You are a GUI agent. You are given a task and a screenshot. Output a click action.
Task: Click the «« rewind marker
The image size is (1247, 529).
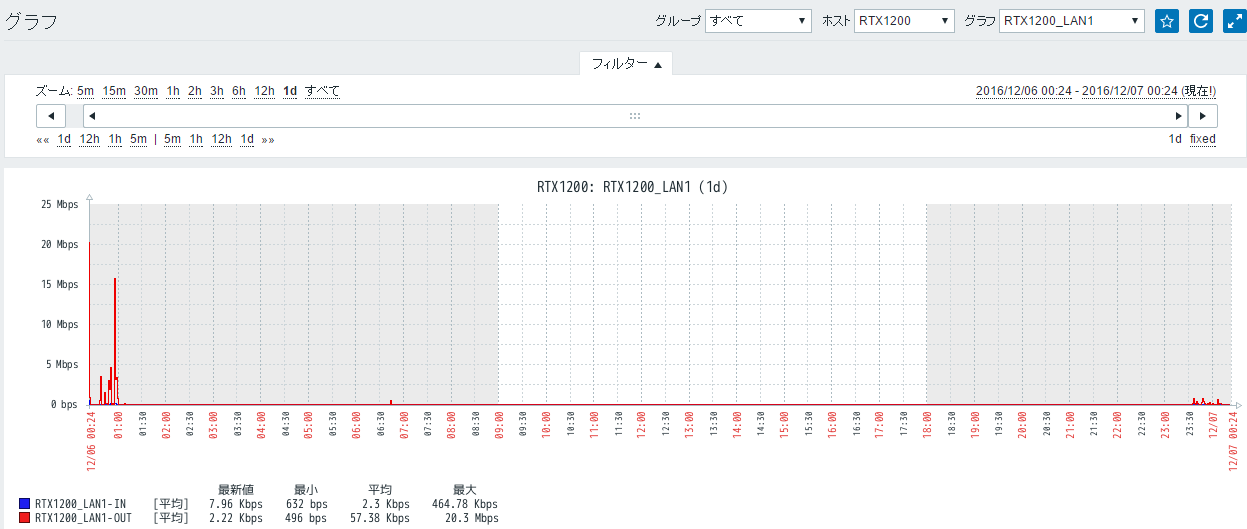(x=42, y=140)
